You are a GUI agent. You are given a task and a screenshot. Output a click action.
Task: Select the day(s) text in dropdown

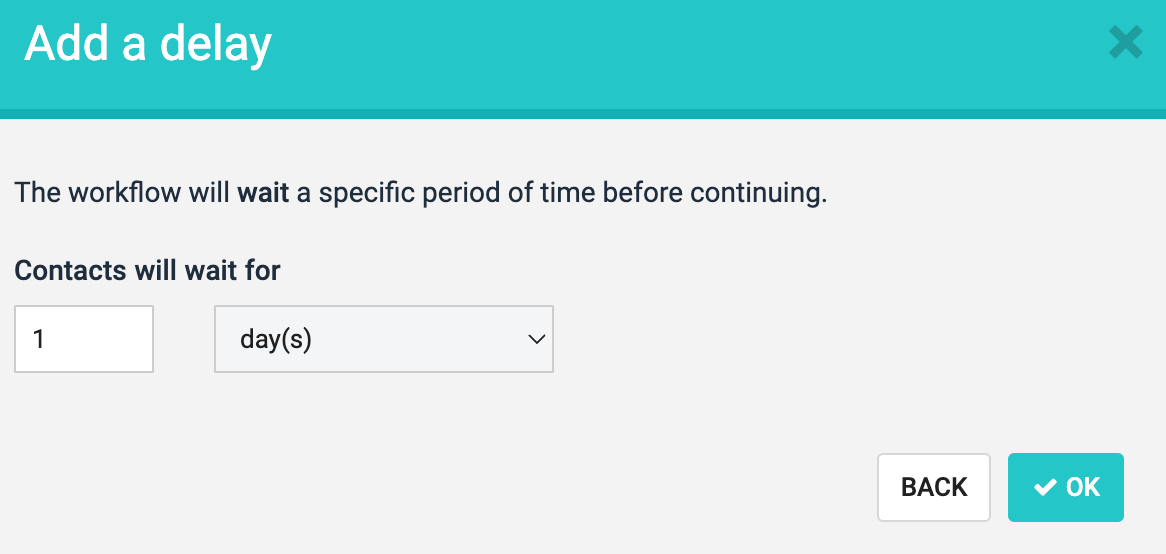(x=276, y=339)
